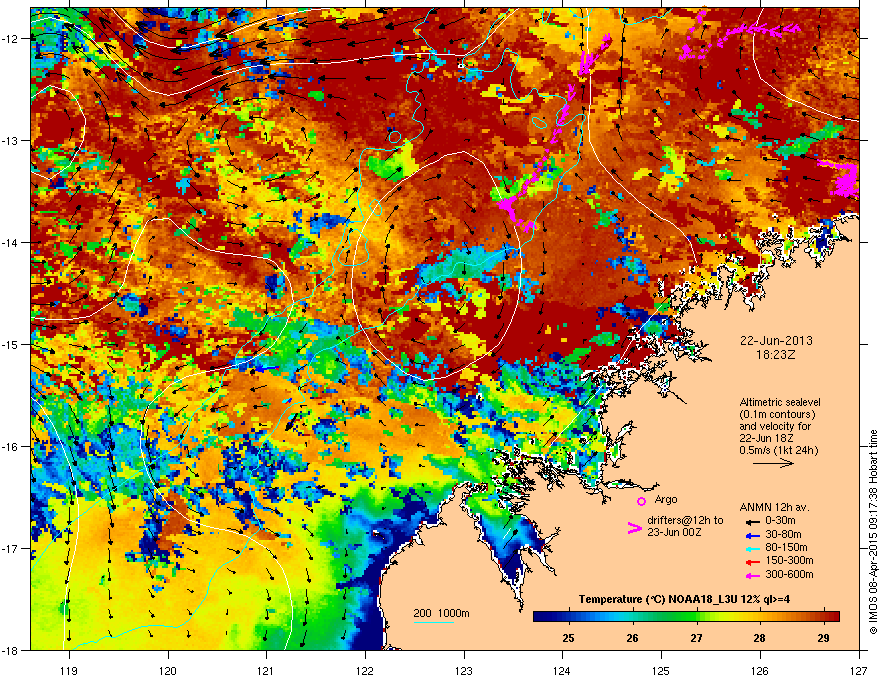
Task: Click the '80-150m' depth label
Action: click(786, 548)
